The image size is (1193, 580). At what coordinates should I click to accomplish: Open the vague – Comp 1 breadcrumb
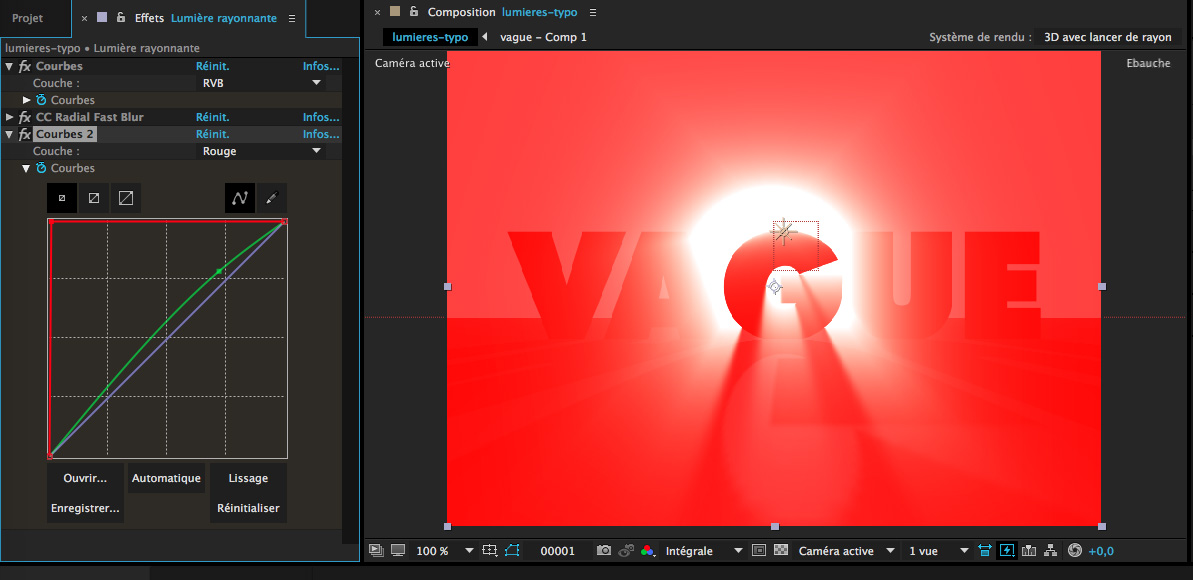click(x=543, y=37)
